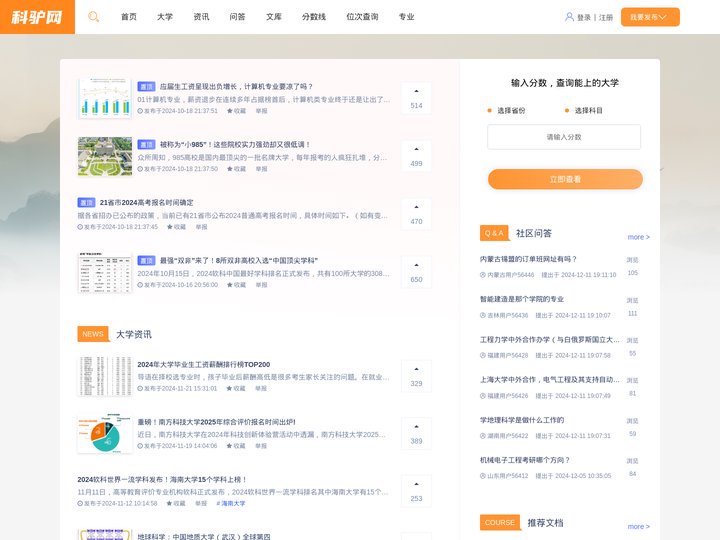Open the 问答 navigation item
This screenshot has height=540, width=720.
click(237, 17)
